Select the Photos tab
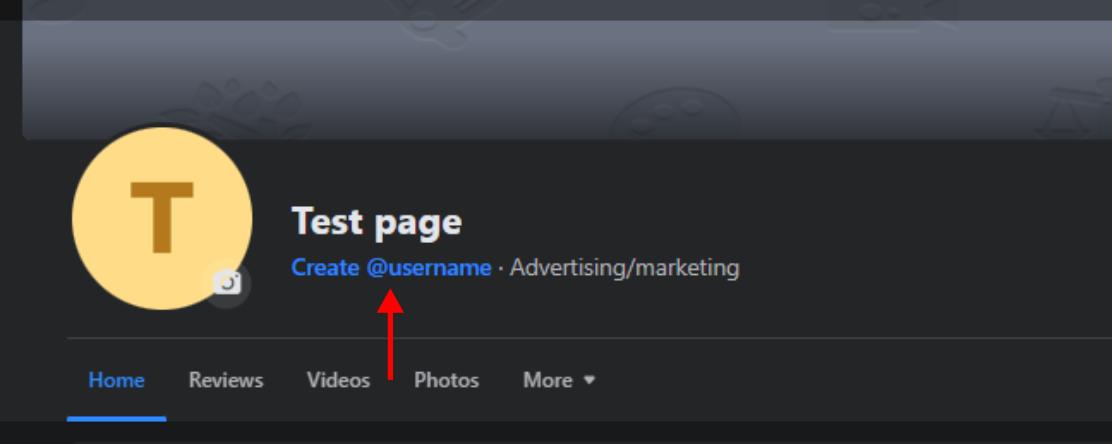The height and width of the screenshot is (444, 1112). 446,381
